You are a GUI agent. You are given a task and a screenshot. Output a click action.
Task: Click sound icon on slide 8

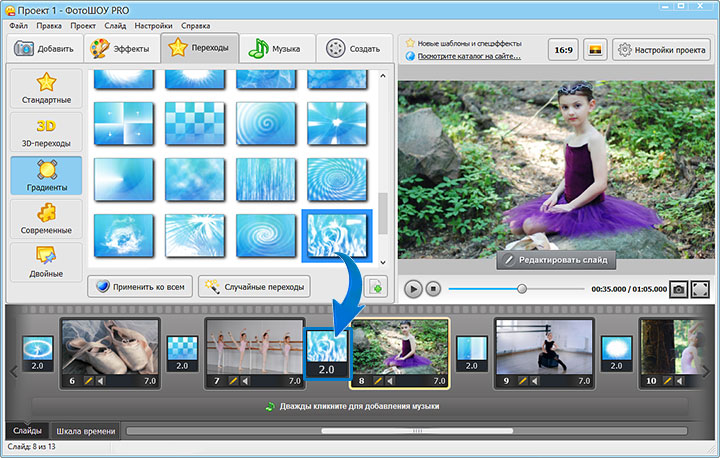(x=390, y=381)
